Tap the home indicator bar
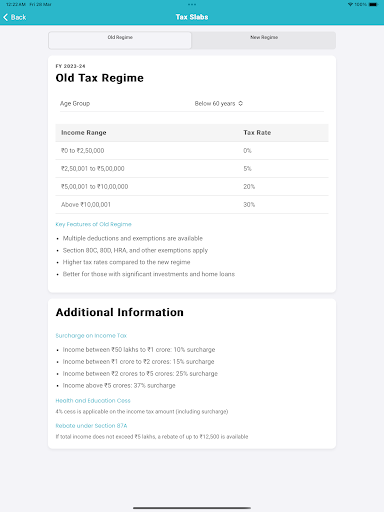Image resolution: width=384 pixels, height=512 pixels. (x=192, y=508)
